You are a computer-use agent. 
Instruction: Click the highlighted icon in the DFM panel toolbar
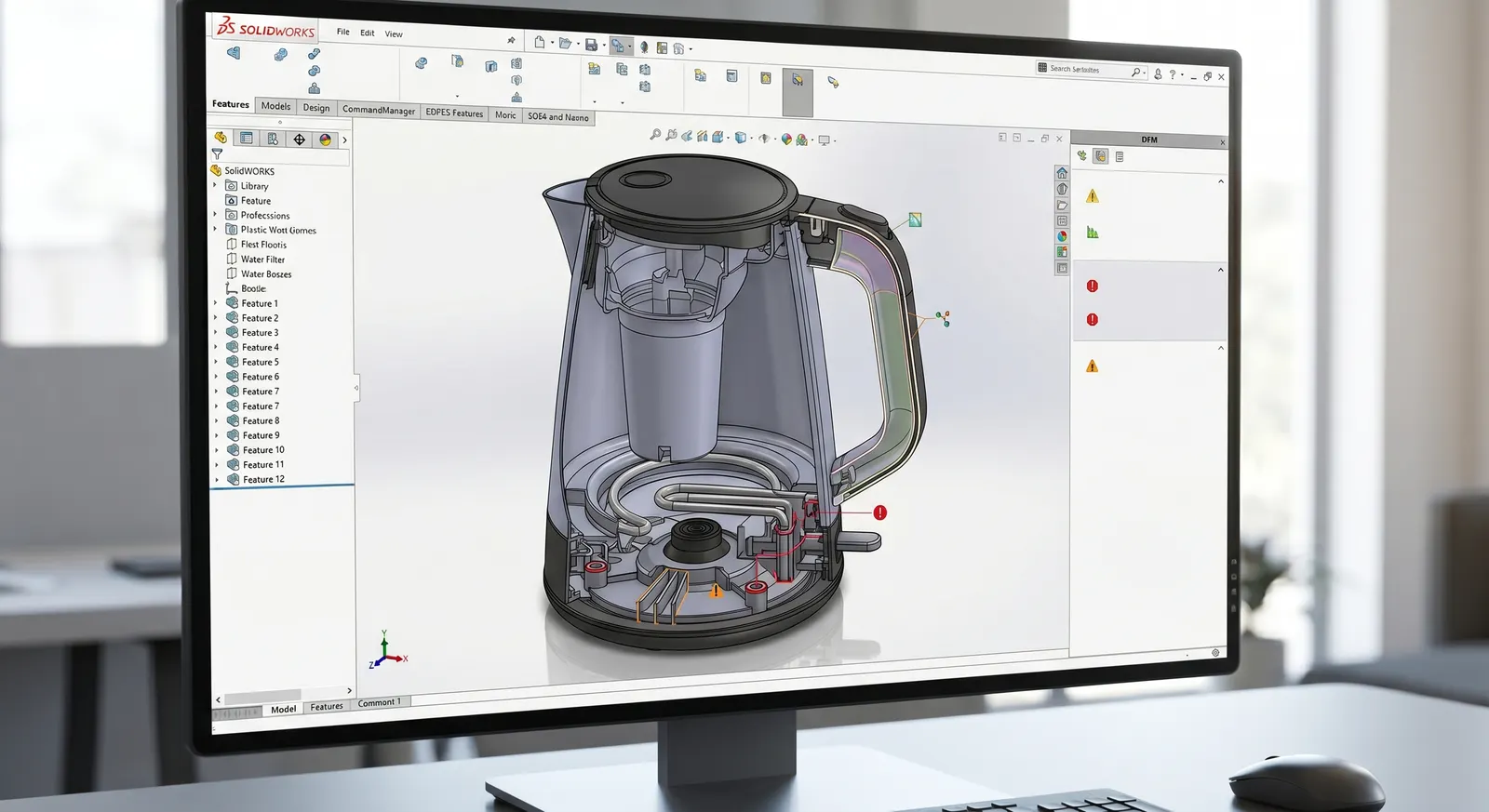click(1101, 156)
